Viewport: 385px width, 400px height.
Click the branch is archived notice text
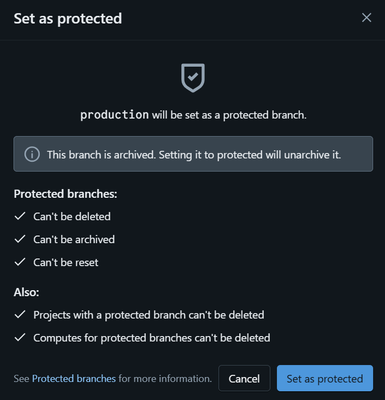point(194,155)
